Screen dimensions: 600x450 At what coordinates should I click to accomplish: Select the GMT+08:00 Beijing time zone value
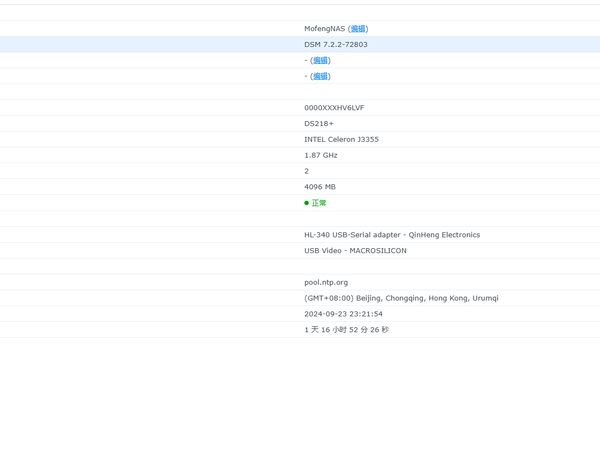point(401,298)
